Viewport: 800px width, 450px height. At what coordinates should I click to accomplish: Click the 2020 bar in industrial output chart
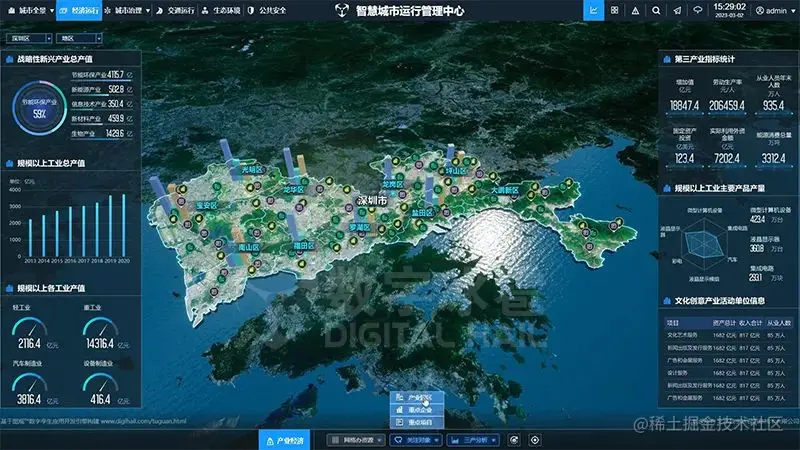(x=123, y=226)
